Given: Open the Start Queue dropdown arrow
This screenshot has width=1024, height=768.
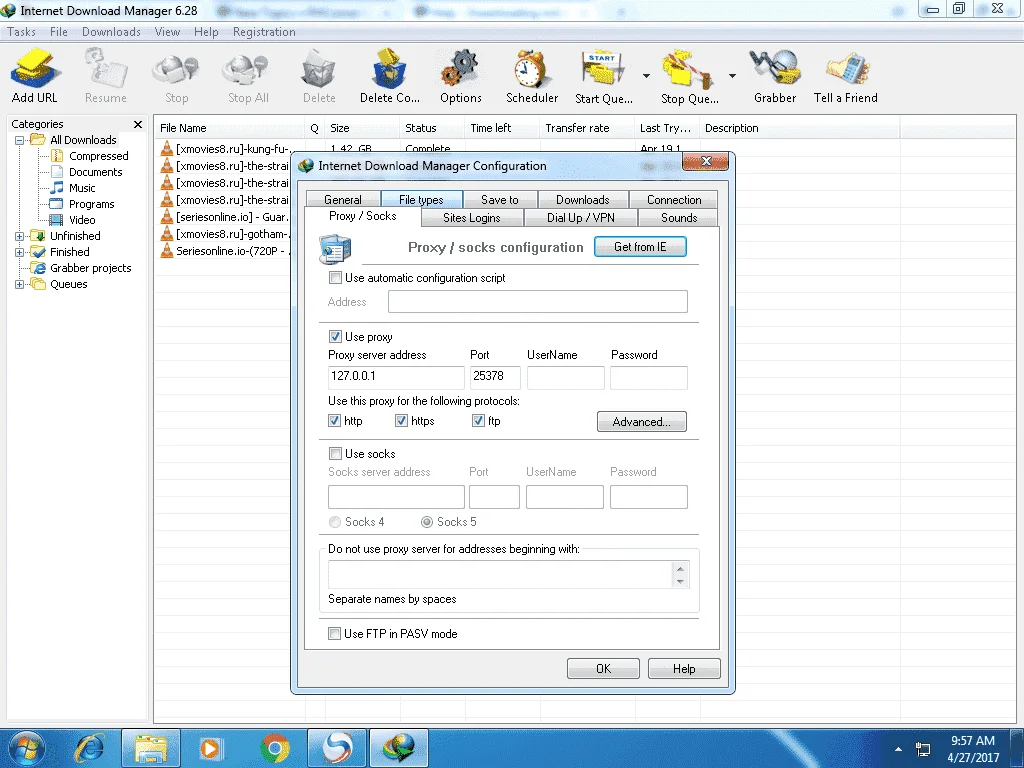Looking at the screenshot, I should (x=646, y=76).
